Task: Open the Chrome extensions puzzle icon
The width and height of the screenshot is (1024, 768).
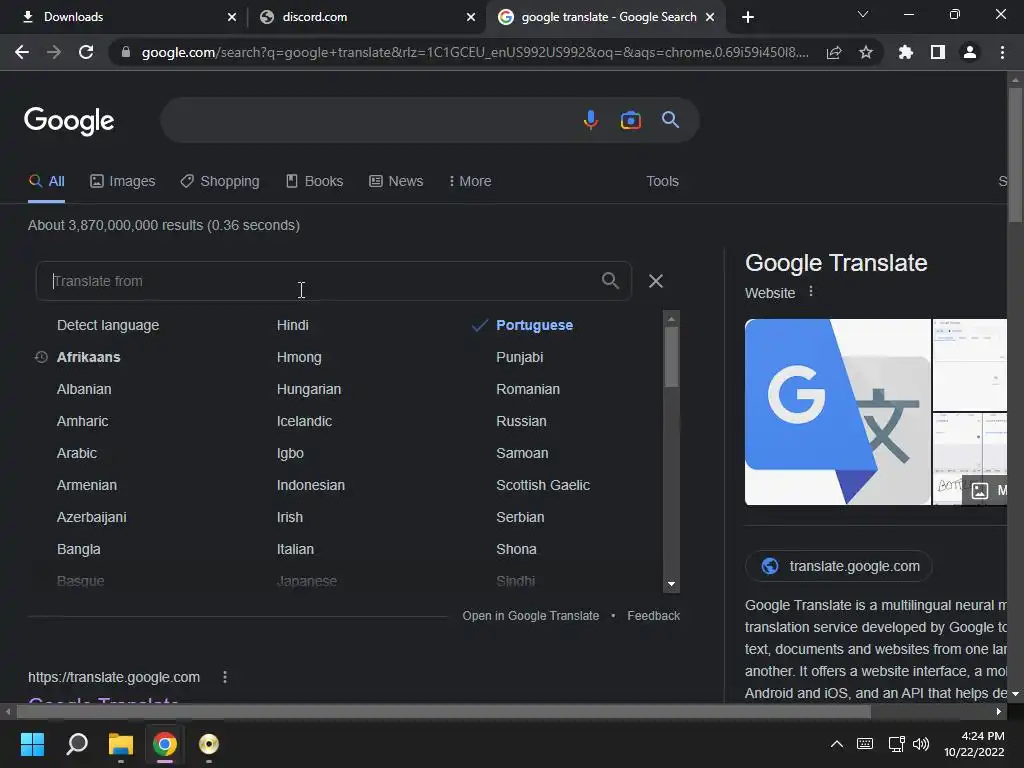Action: 905,52
